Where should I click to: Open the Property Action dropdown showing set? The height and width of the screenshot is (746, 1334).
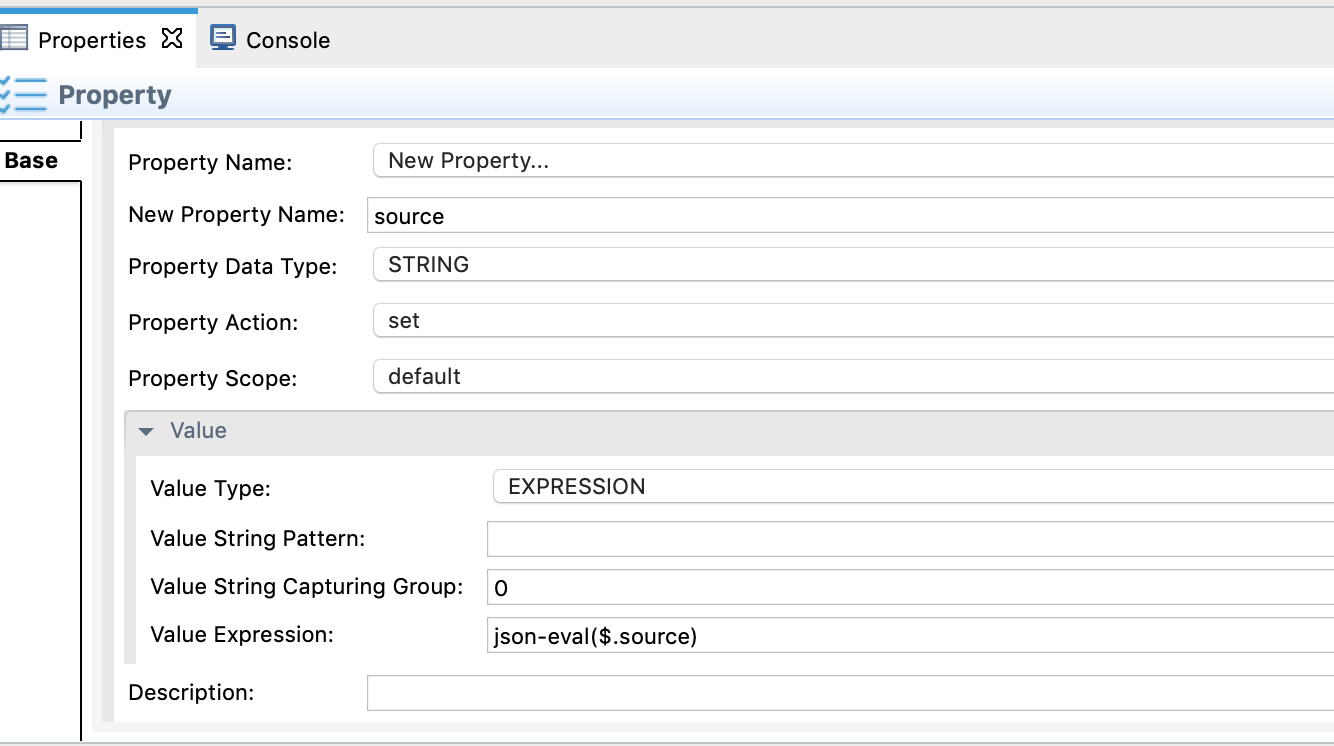point(853,320)
